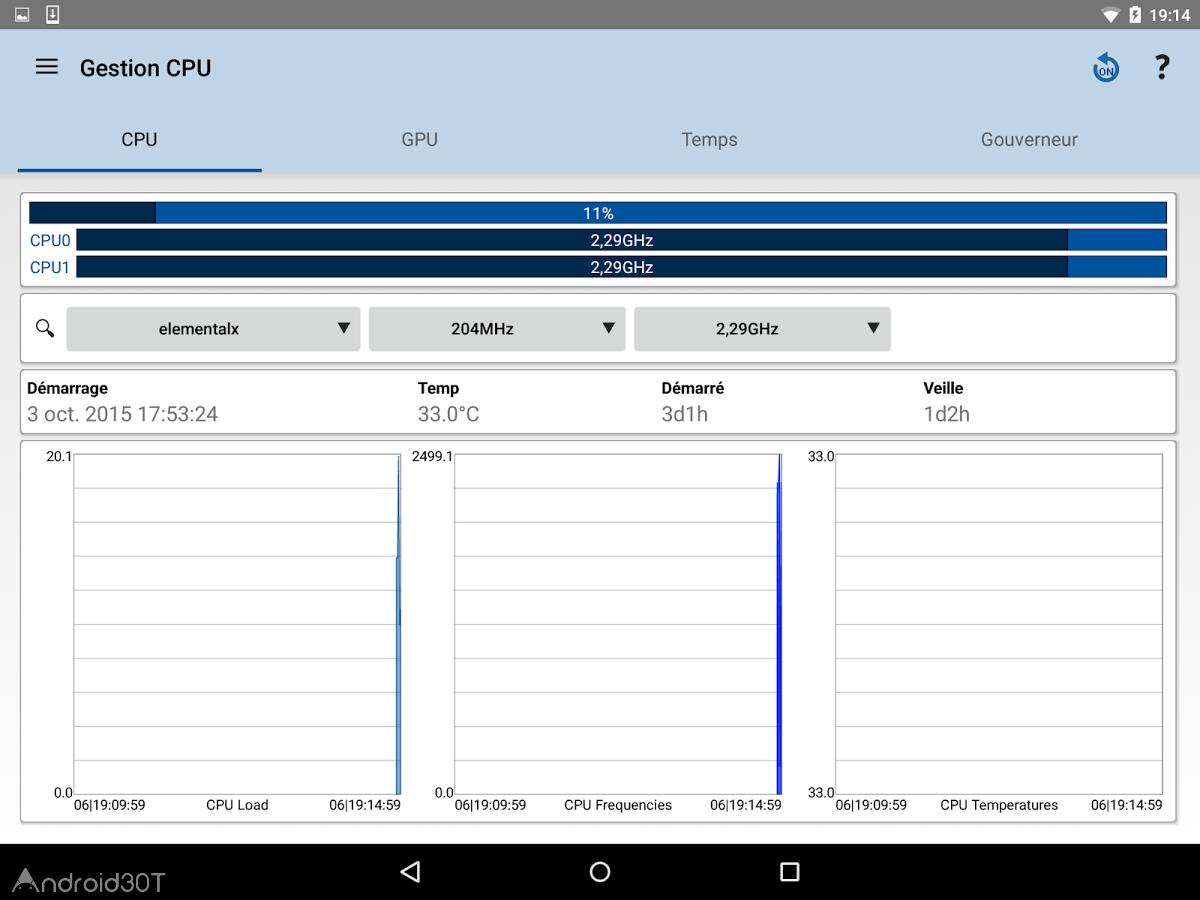Tap the Android back navigation button
This screenshot has height=900, width=1200.
click(x=410, y=872)
